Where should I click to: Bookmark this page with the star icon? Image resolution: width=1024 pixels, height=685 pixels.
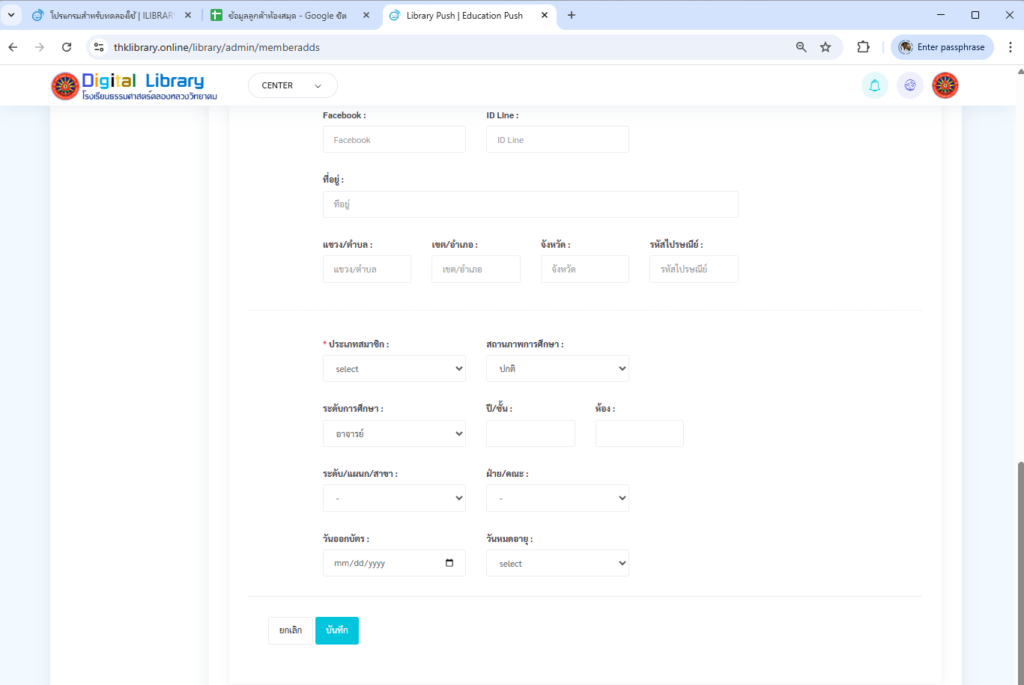(825, 47)
